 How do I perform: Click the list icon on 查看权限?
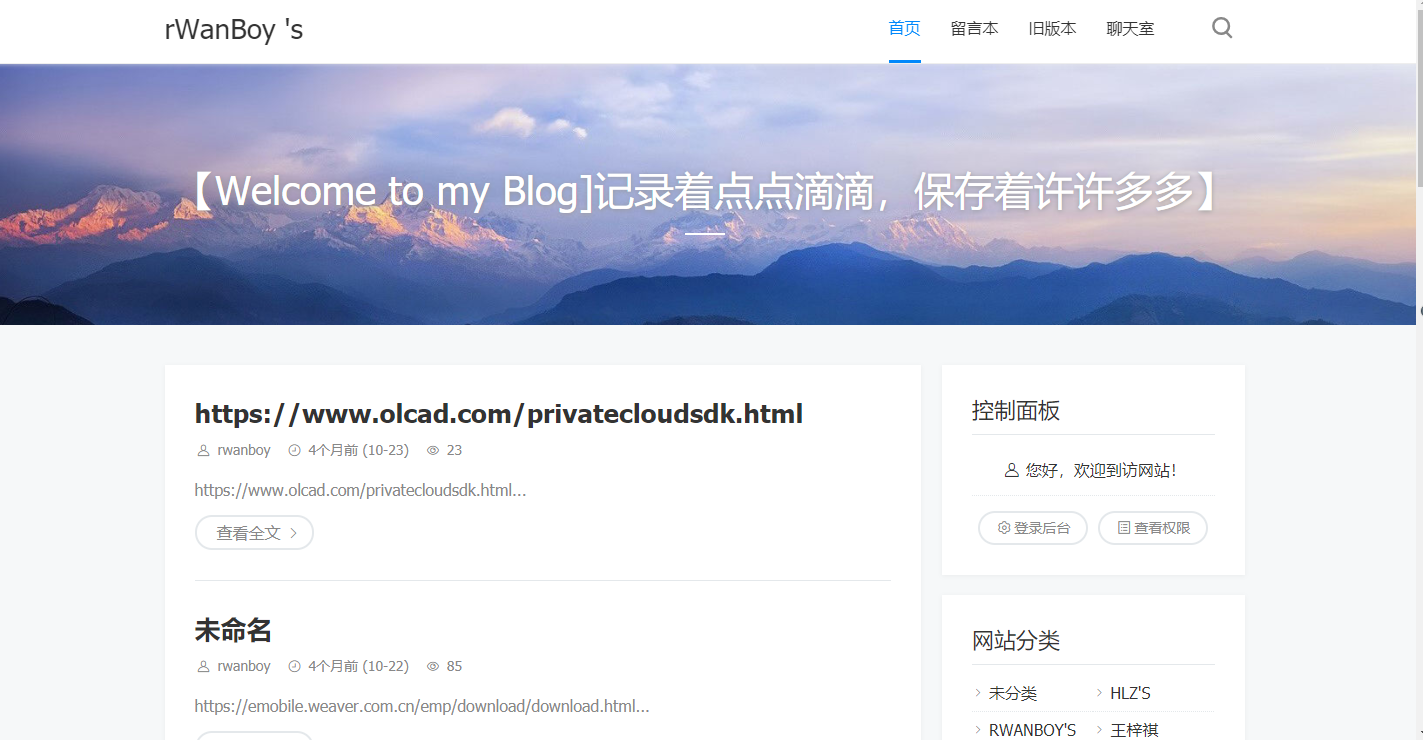coord(1124,528)
